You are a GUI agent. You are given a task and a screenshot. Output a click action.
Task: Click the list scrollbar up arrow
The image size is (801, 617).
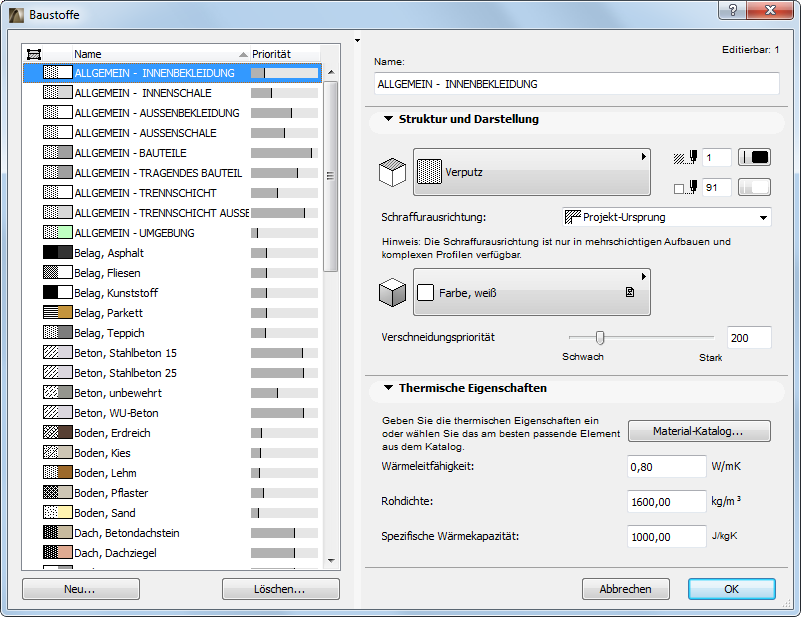pyautogui.click(x=331, y=72)
